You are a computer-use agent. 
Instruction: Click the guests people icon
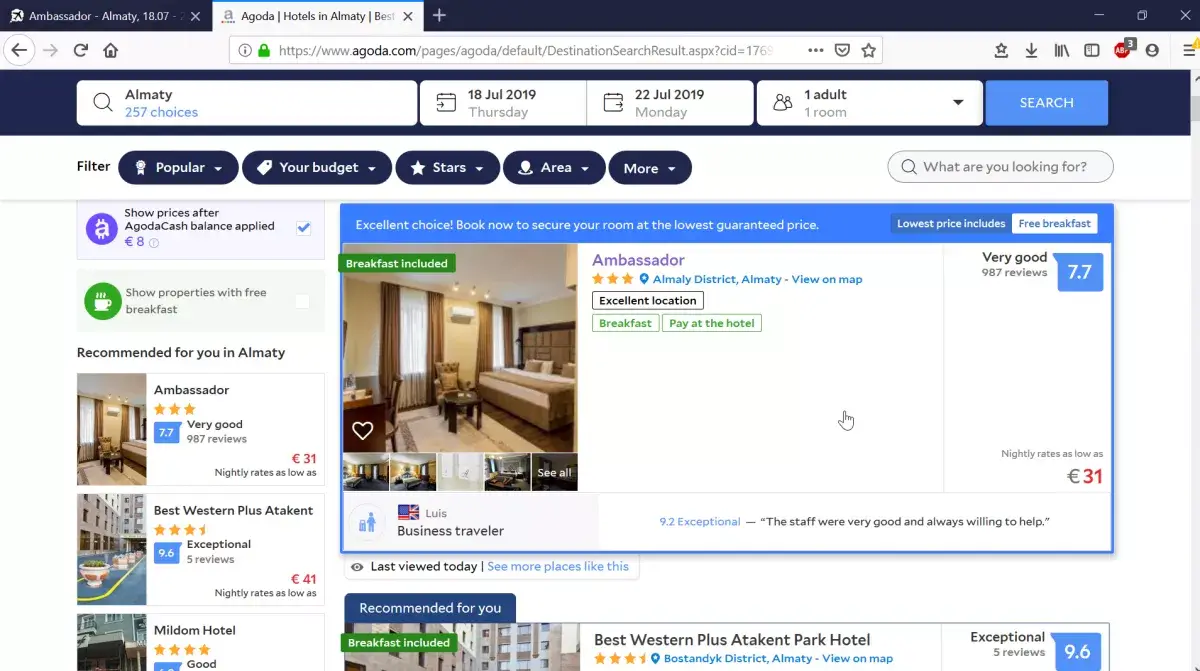tap(783, 103)
